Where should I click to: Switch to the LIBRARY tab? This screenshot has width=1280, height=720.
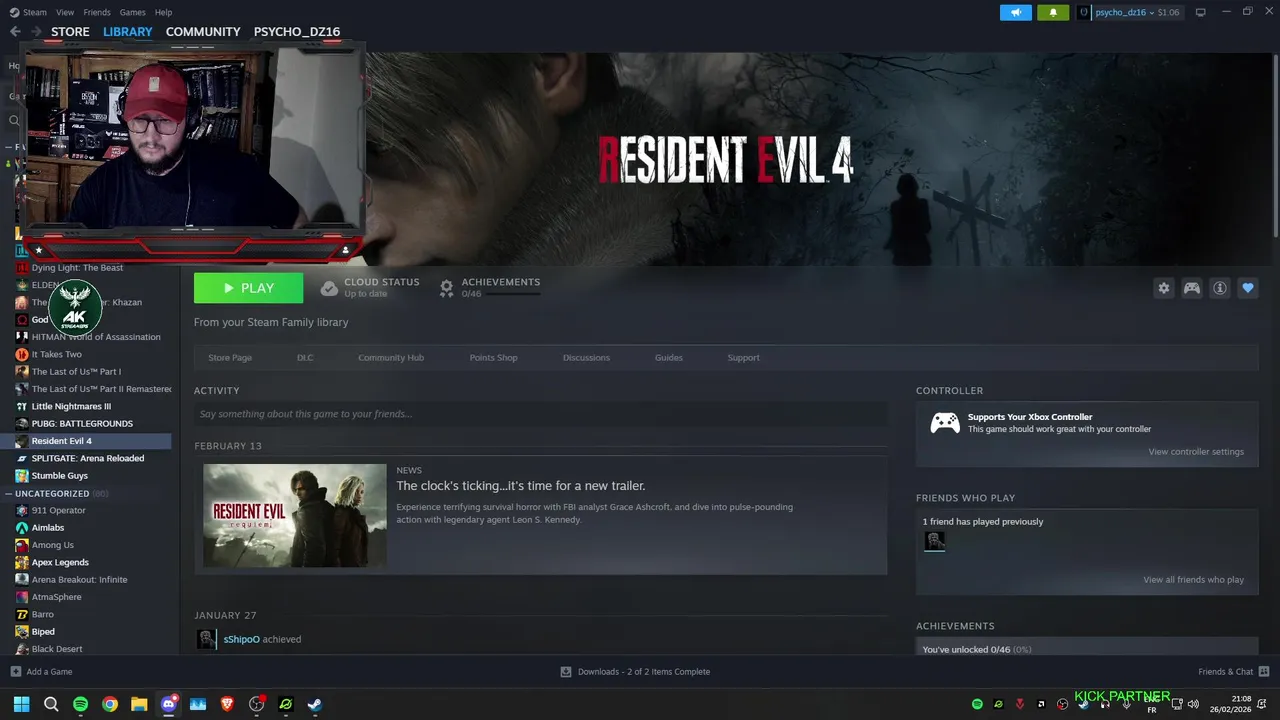128,31
